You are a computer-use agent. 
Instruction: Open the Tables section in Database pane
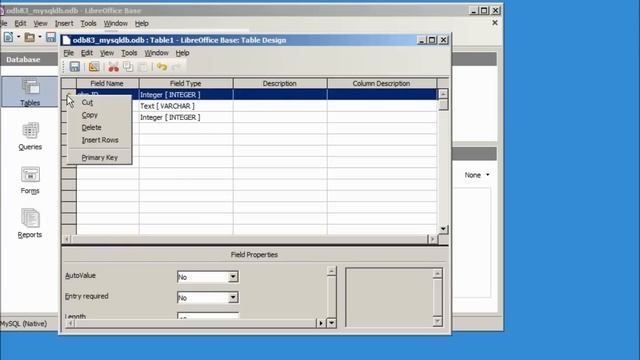pyautogui.click(x=30, y=93)
